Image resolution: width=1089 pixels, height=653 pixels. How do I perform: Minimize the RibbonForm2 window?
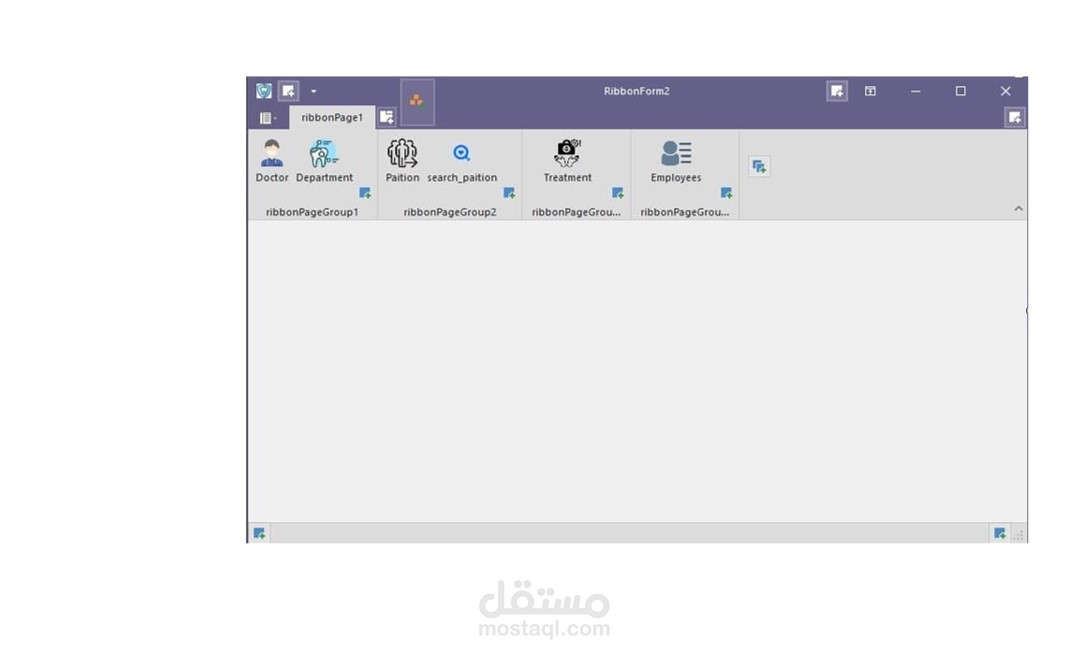pyautogui.click(x=915, y=91)
